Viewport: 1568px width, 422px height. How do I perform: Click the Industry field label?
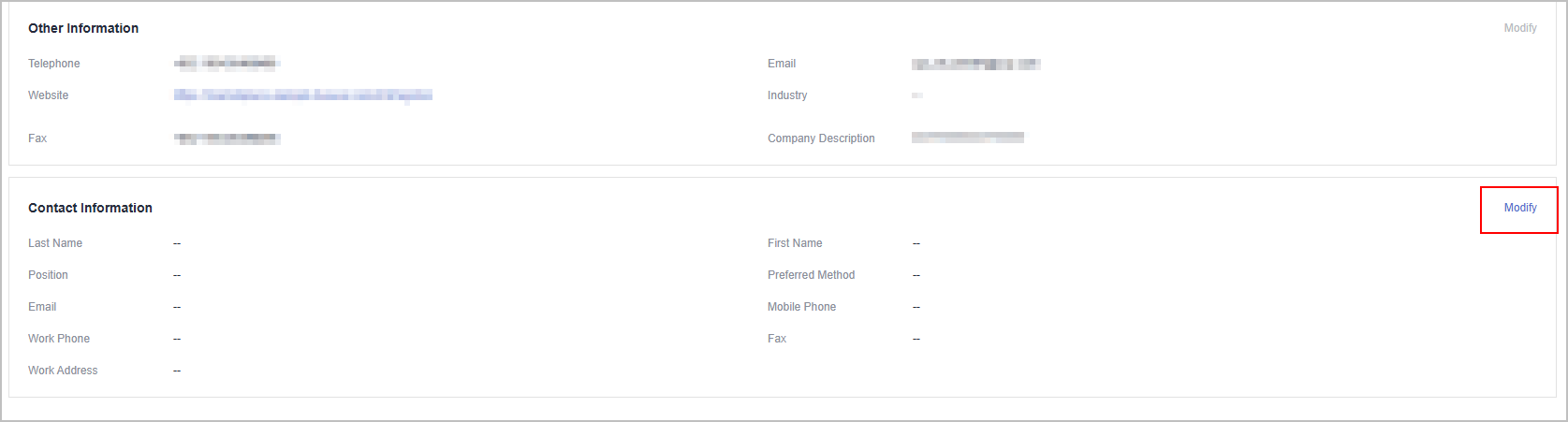[787, 95]
